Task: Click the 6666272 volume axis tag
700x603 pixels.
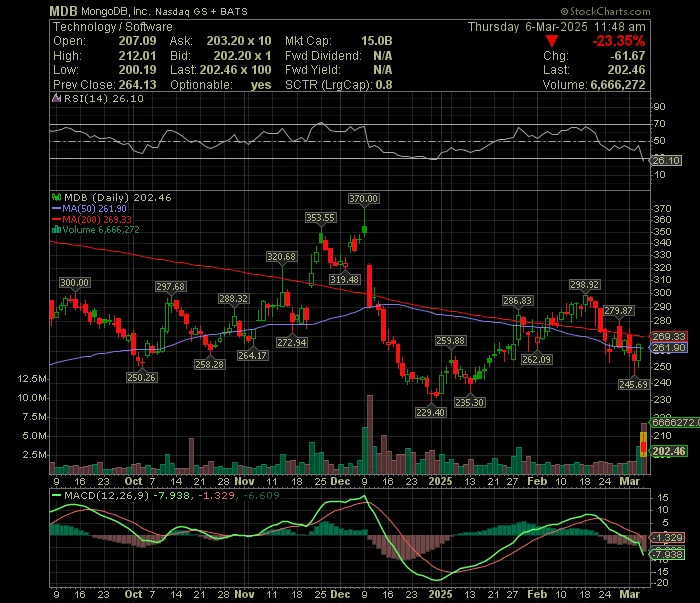Action: [675, 422]
